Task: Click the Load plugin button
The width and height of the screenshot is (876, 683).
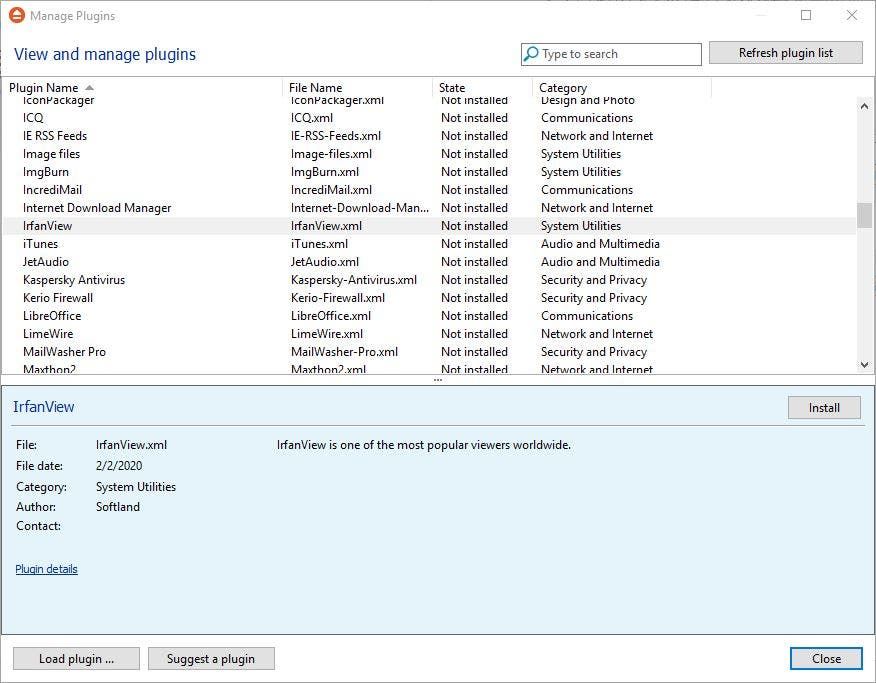Action: coord(76,658)
